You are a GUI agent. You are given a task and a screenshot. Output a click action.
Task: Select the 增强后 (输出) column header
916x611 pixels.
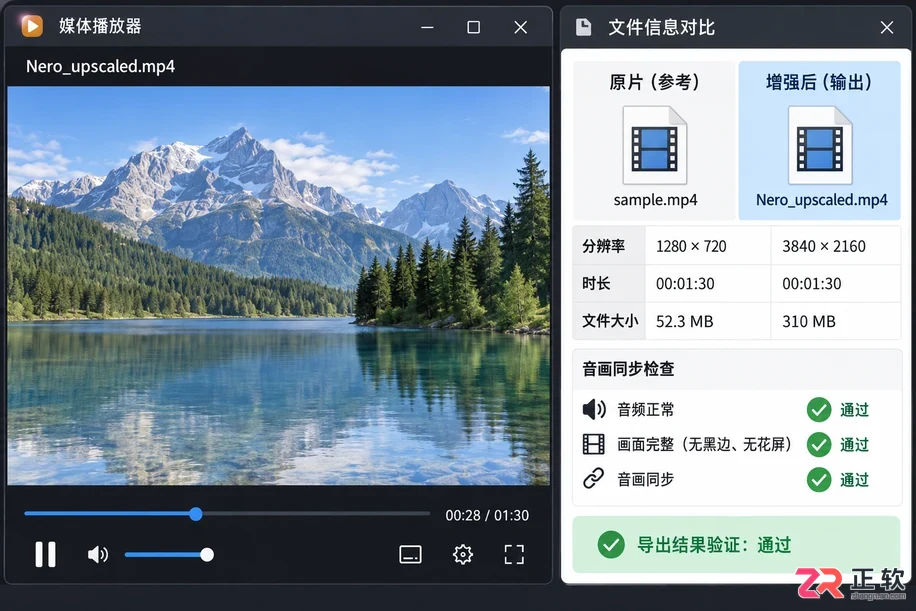pos(820,82)
